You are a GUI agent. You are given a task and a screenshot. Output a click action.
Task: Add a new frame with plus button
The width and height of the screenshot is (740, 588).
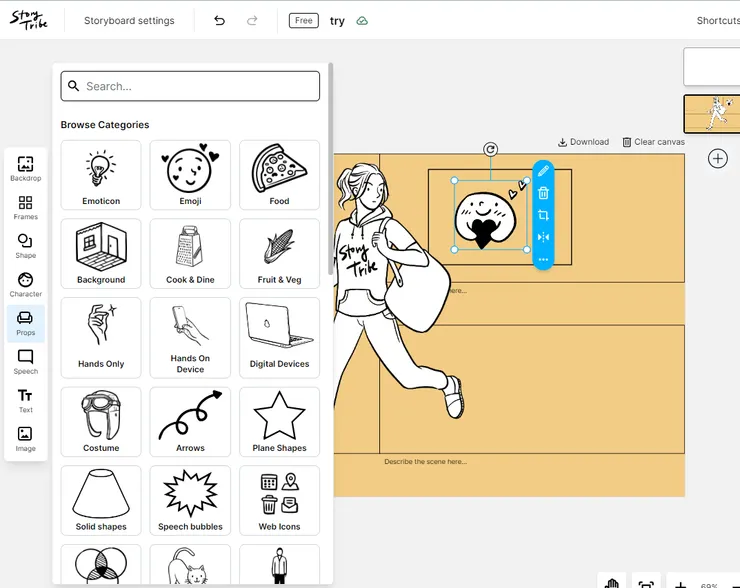(718, 159)
